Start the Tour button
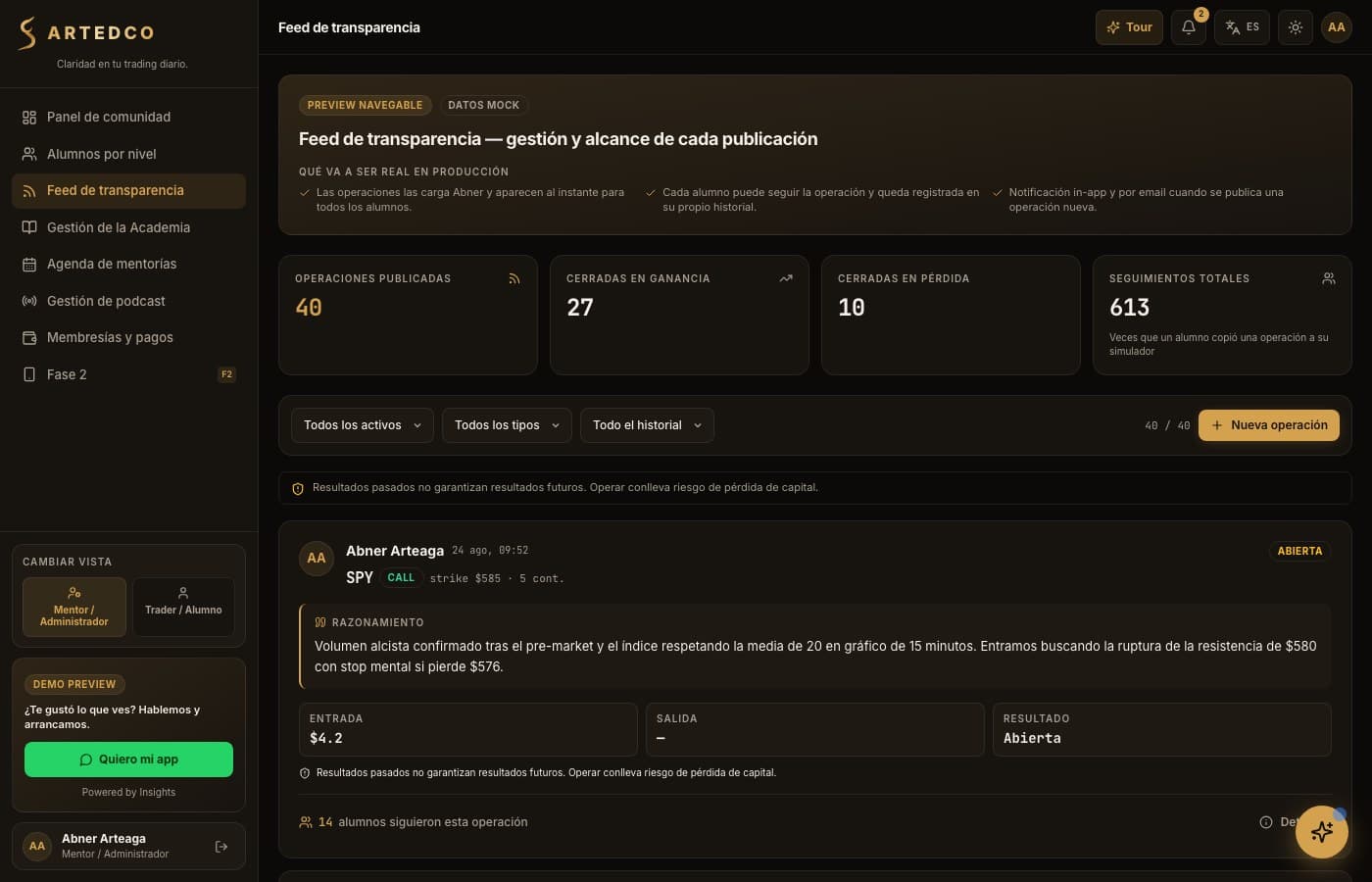 pyautogui.click(x=1129, y=27)
